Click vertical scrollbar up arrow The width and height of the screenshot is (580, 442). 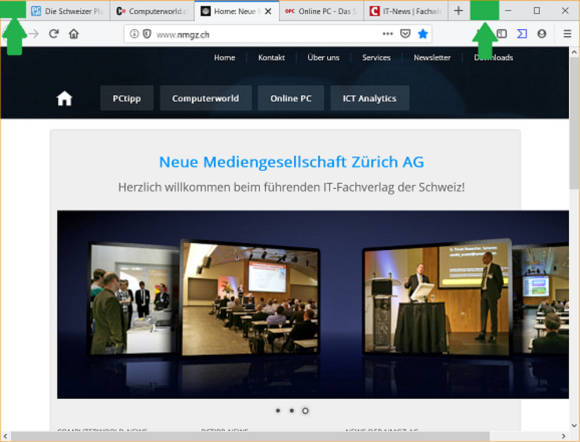tap(574, 53)
